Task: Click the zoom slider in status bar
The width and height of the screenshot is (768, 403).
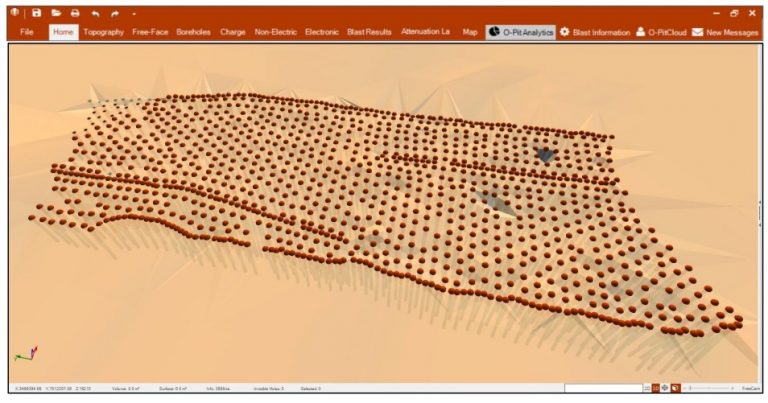Action: pos(711,388)
